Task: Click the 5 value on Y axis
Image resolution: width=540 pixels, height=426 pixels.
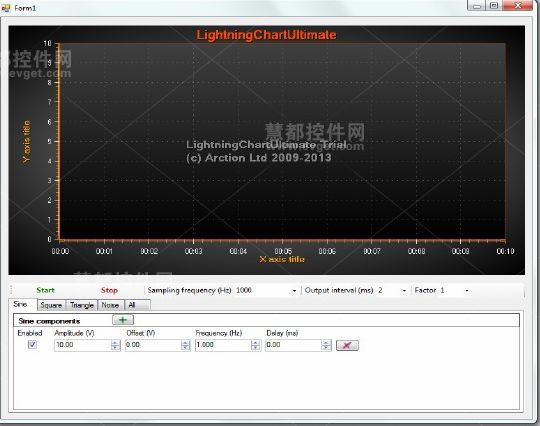Action: (x=49, y=142)
